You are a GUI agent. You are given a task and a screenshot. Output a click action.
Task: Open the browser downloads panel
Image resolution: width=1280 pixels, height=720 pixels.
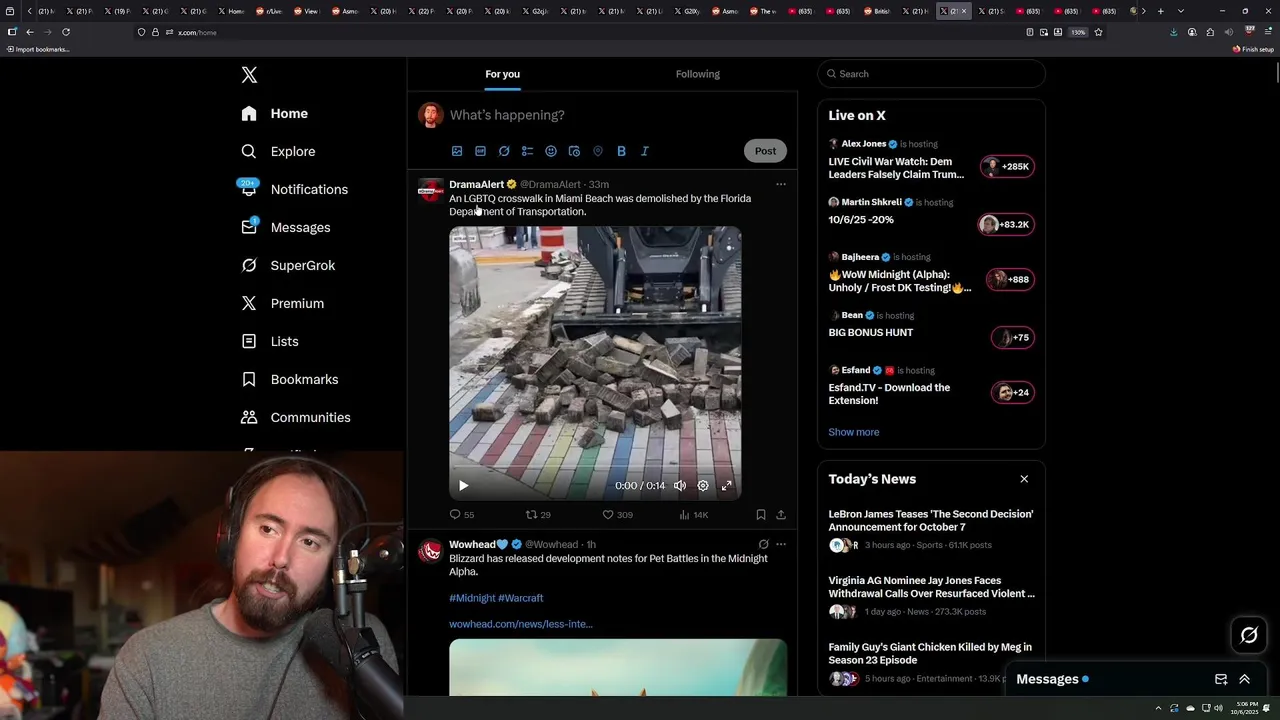click(x=1173, y=32)
